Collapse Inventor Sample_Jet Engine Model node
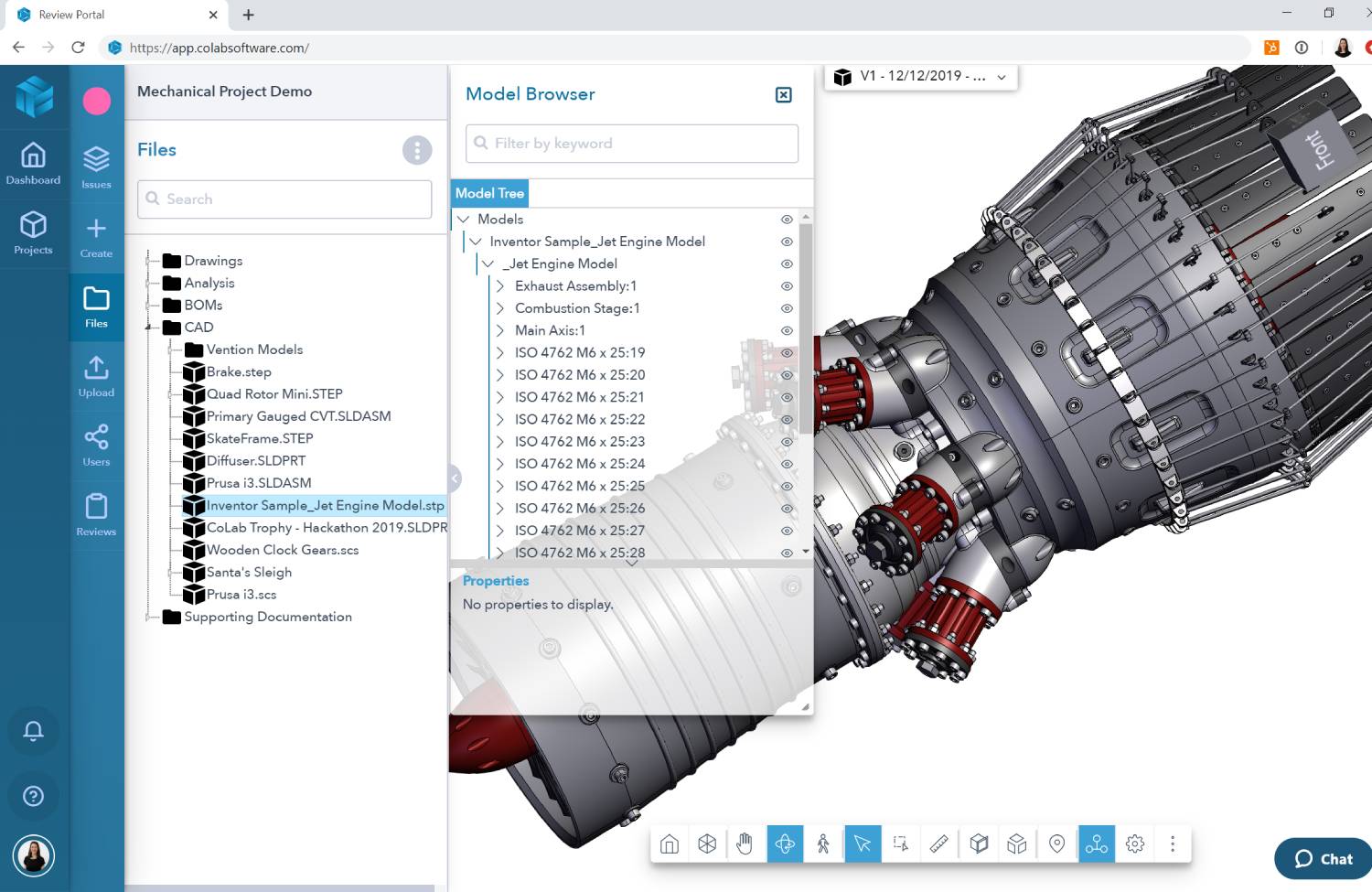This screenshot has width=1372, height=892. pyautogui.click(x=476, y=242)
